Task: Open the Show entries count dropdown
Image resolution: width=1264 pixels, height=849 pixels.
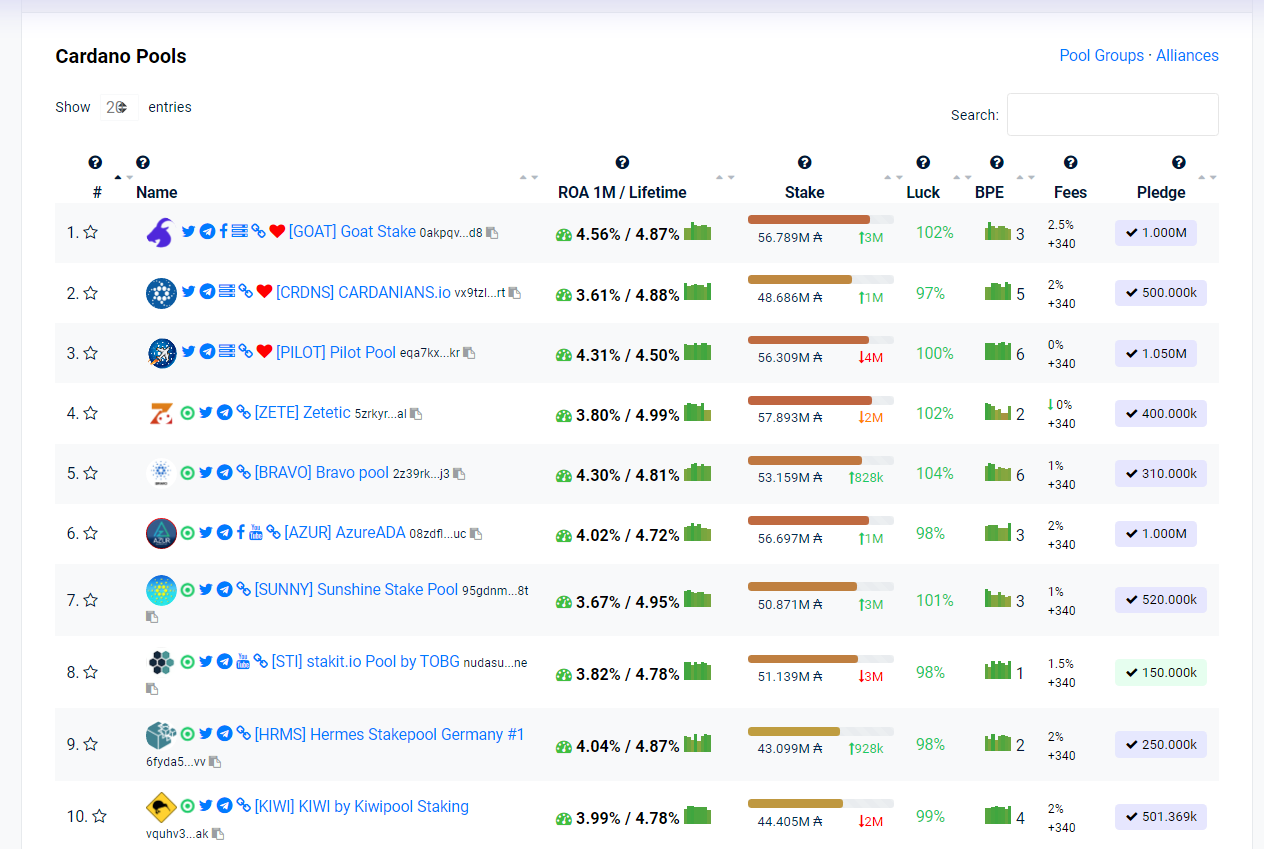Action: [119, 107]
